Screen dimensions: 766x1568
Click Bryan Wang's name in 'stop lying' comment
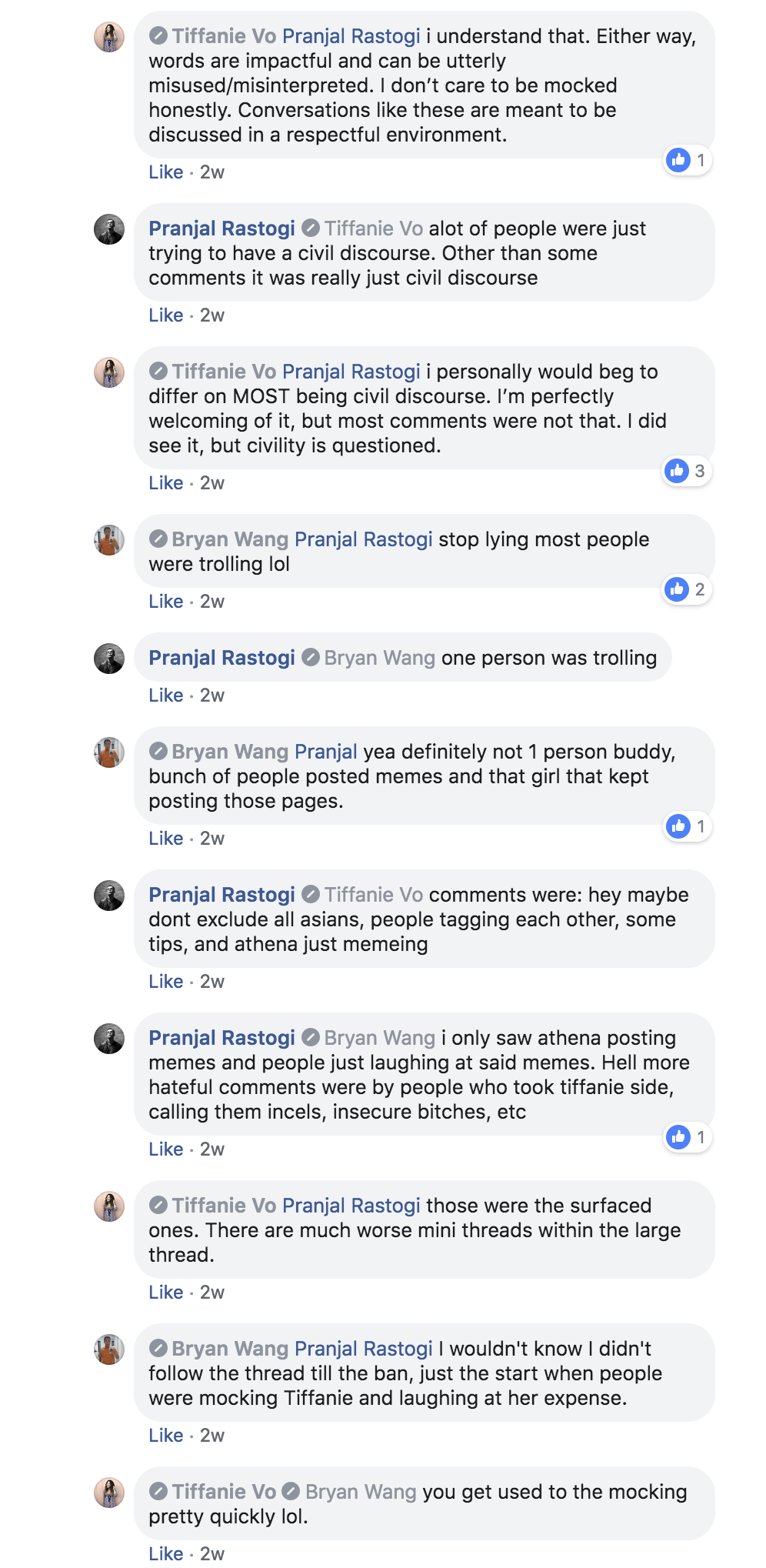230,539
